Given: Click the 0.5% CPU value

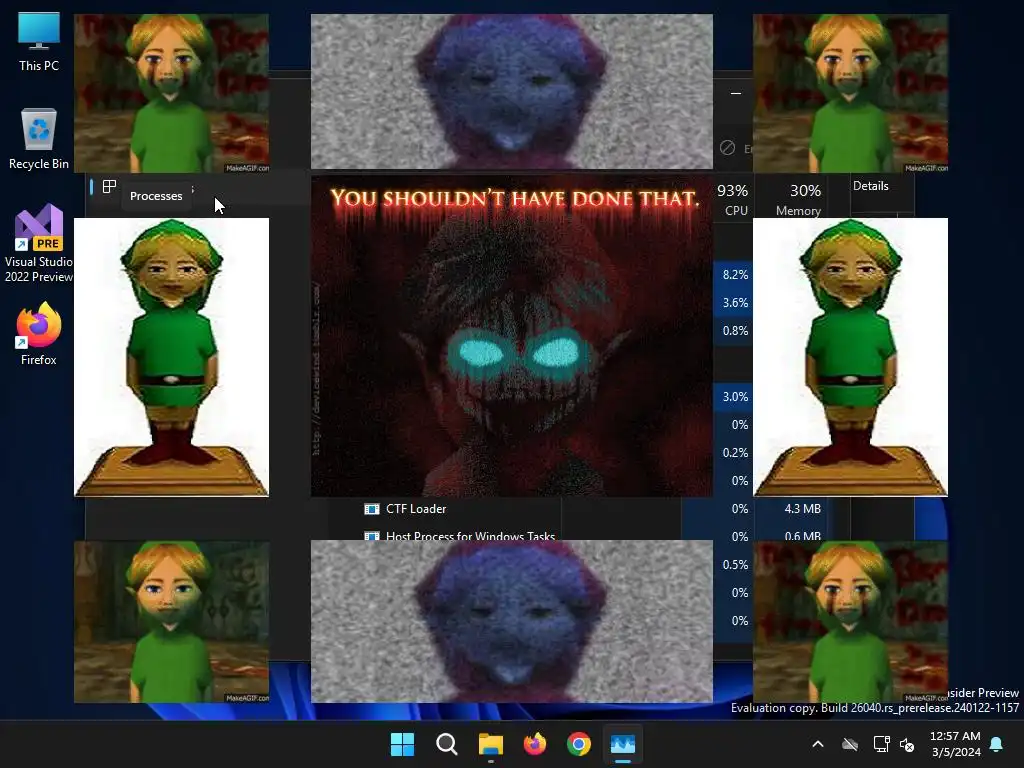Looking at the screenshot, I should click(x=735, y=565).
